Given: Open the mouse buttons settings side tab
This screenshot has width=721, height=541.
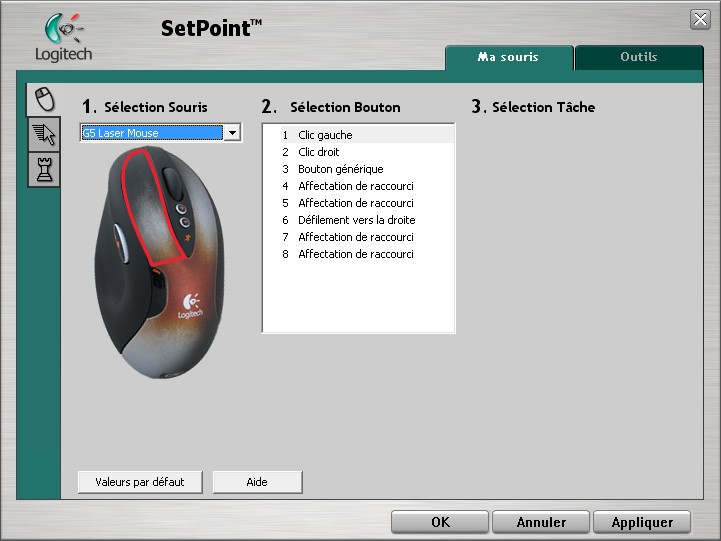Looking at the screenshot, I should pos(43,99).
